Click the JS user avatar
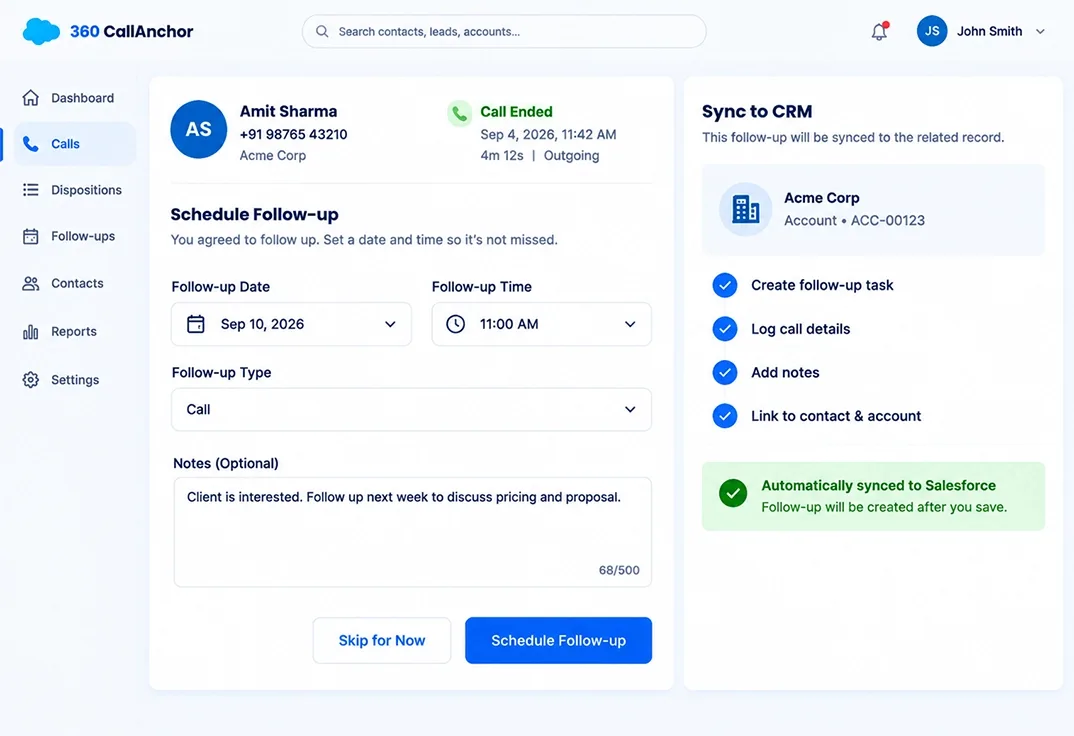Screen dimensions: 1074x736 932,31
